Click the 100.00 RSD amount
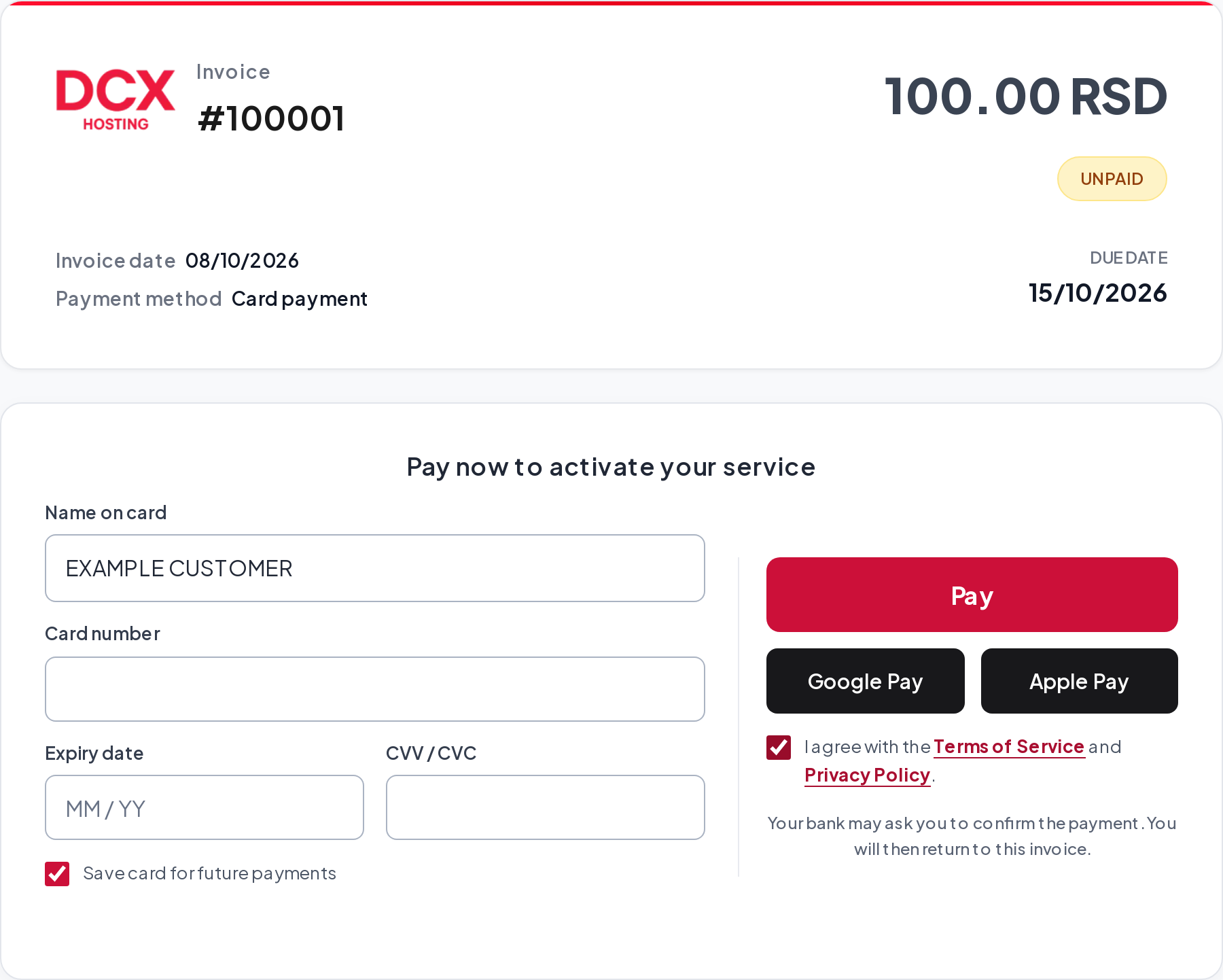The height and width of the screenshot is (980, 1223). click(1025, 97)
